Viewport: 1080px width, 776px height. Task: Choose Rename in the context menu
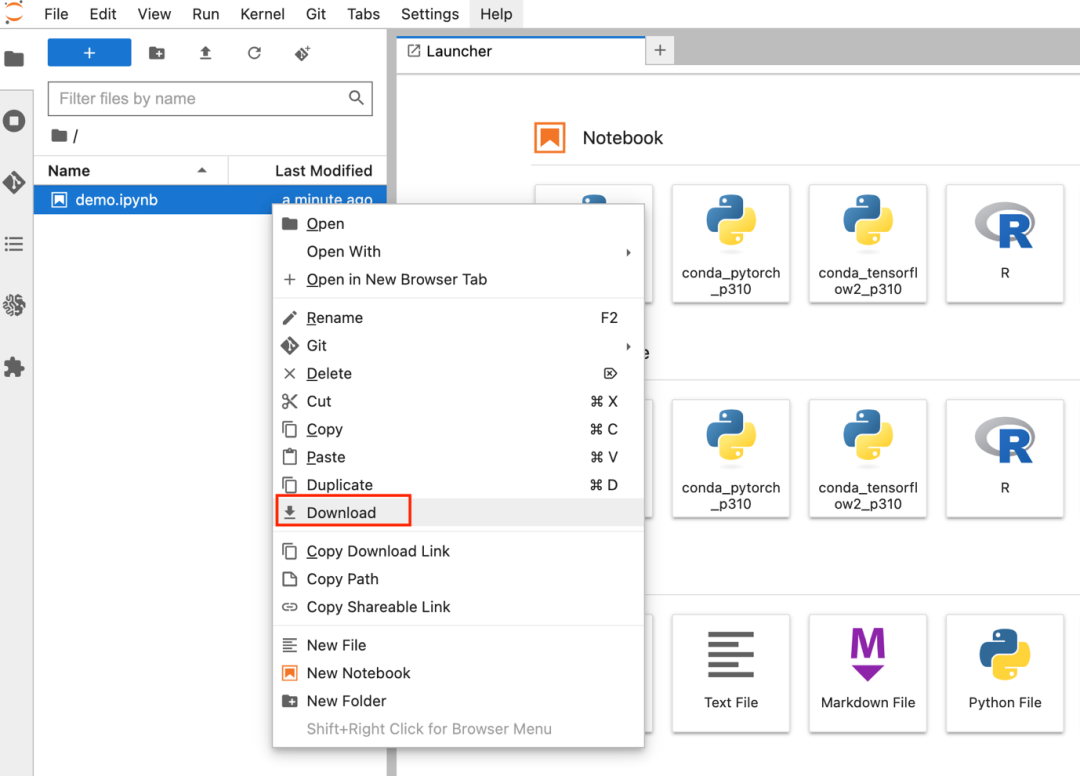click(x=459, y=317)
